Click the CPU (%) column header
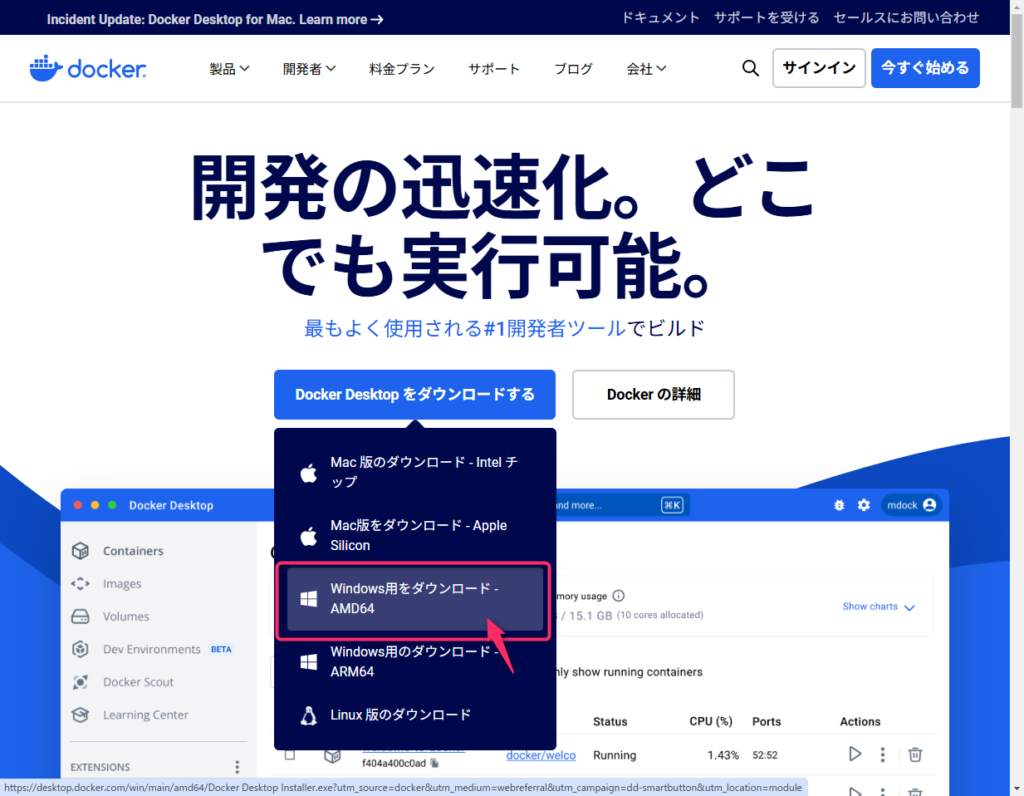The image size is (1024, 796). pos(711,722)
